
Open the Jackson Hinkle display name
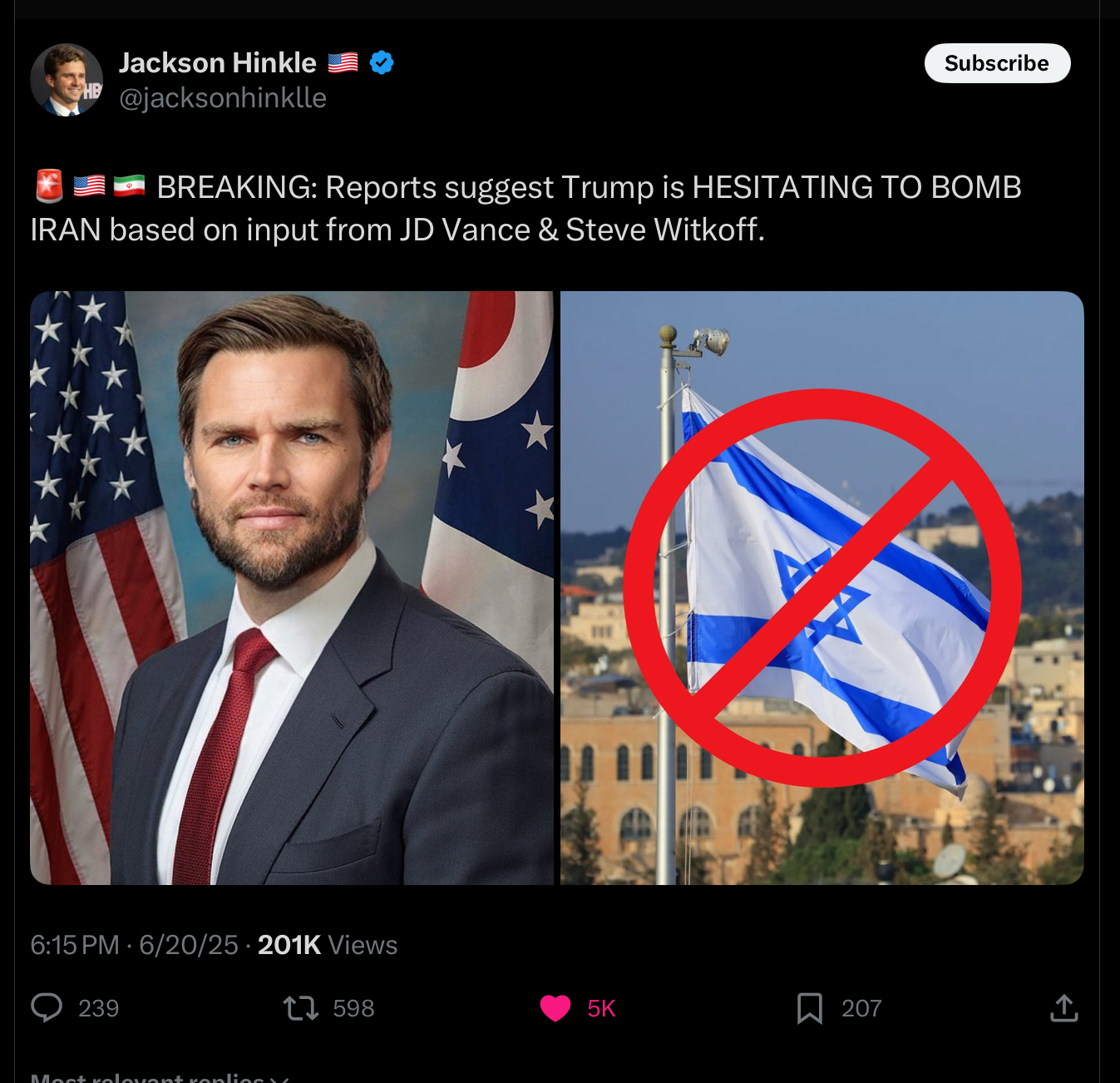[x=218, y=62]
